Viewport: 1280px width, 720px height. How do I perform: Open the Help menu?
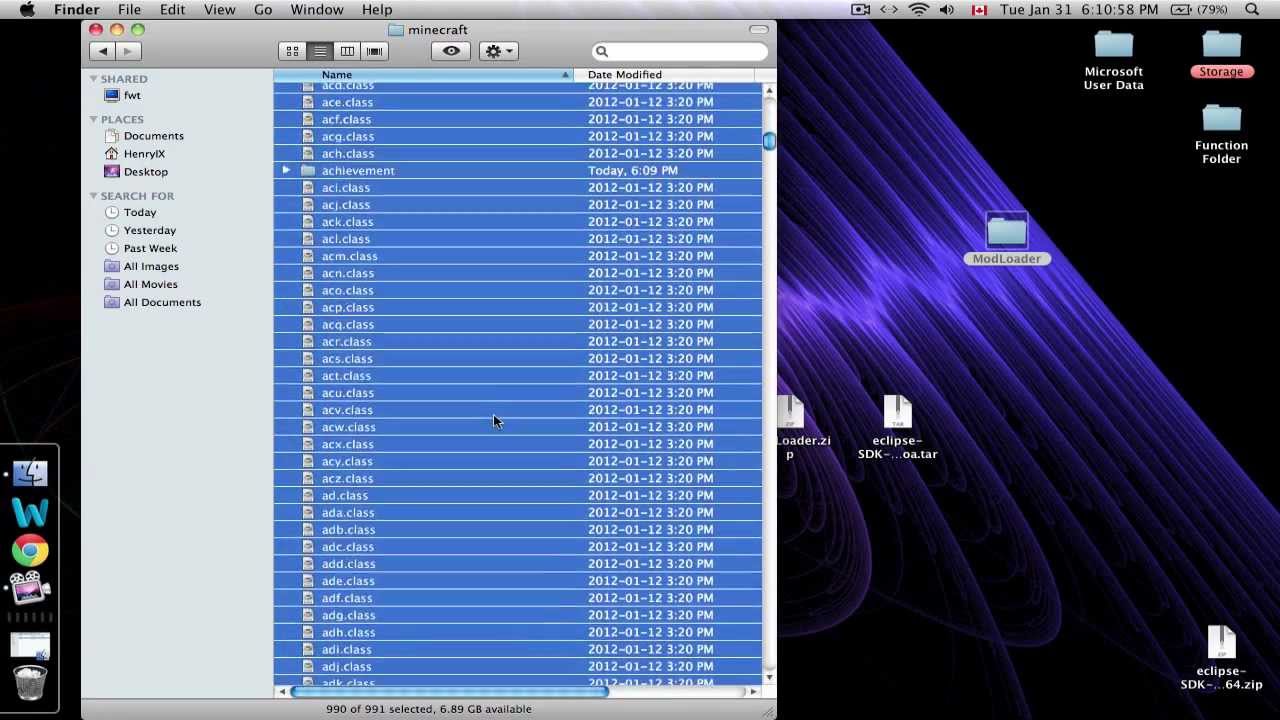377,9
